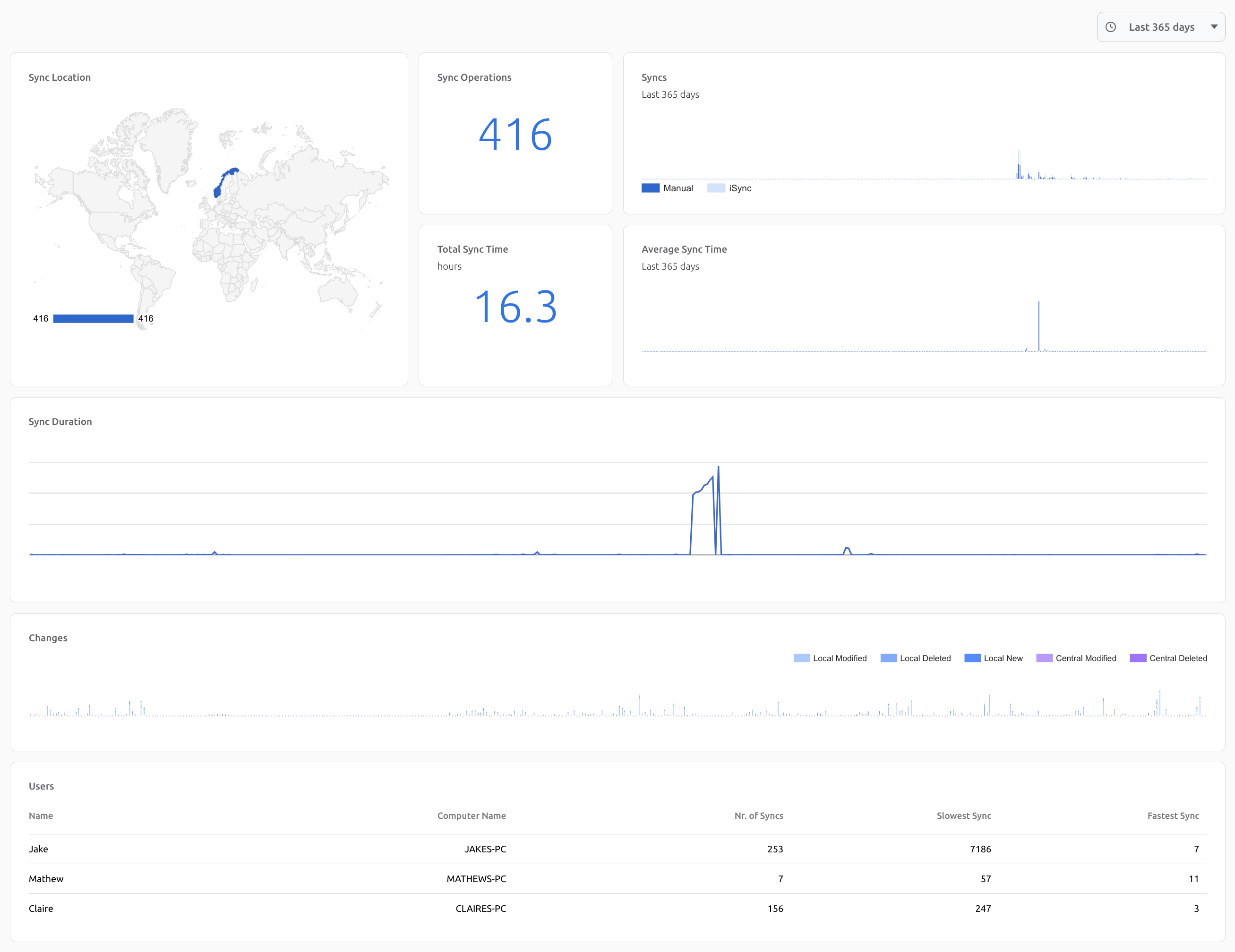Click the Fastest Sync column header
The image size is (1235, 952).
coord(1173,816)
